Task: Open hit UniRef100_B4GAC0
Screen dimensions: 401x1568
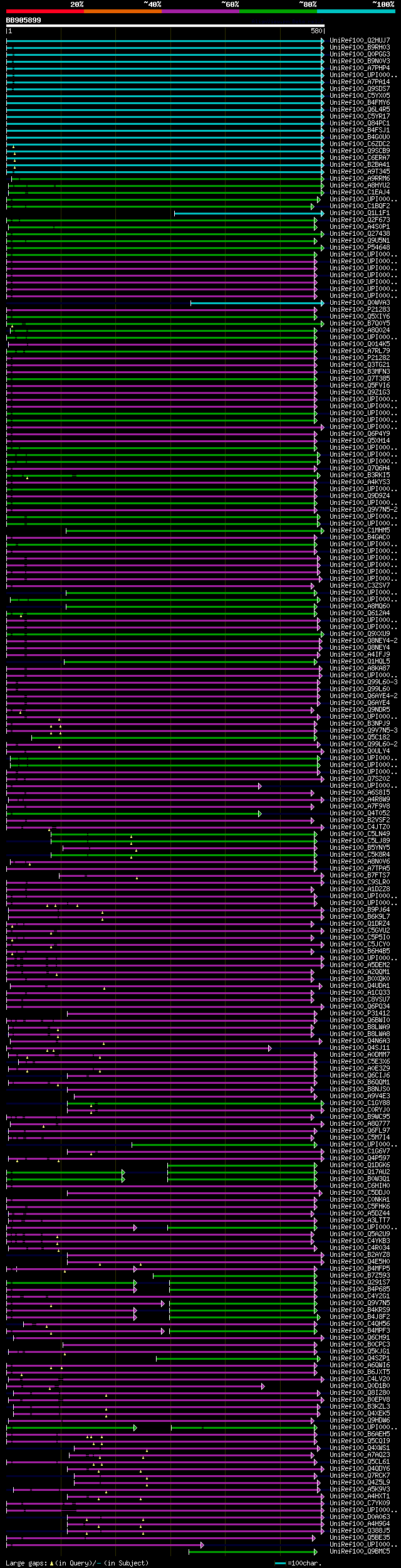Action: point(360,538)
